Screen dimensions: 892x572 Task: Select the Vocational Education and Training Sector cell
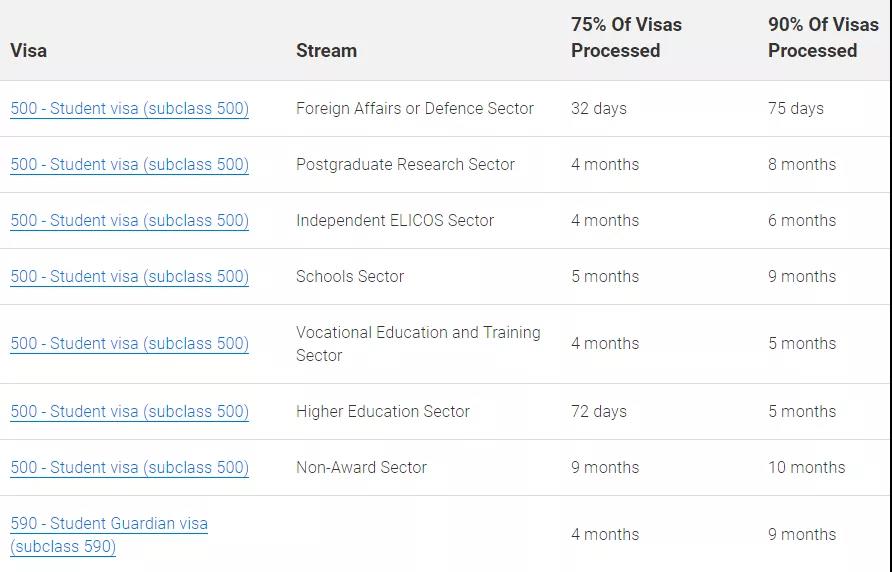click(x=418, y=343)
